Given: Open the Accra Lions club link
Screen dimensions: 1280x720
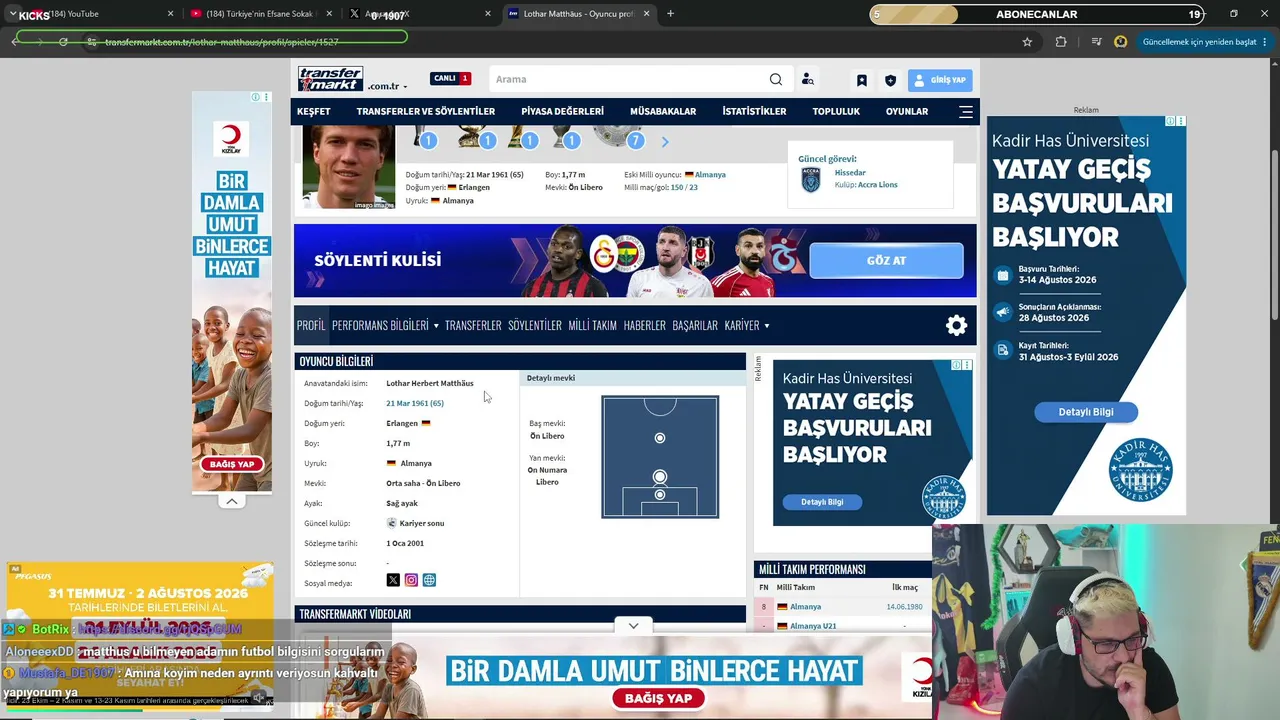Looking at the screenshot, I should point(877,185).
